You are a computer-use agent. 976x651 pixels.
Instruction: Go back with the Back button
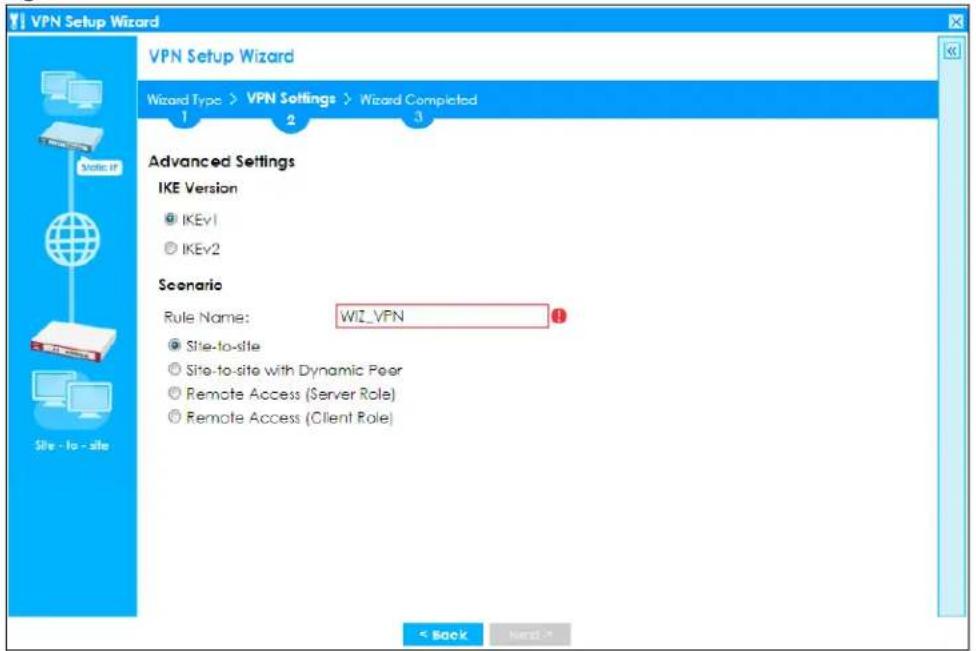point(443,635)
